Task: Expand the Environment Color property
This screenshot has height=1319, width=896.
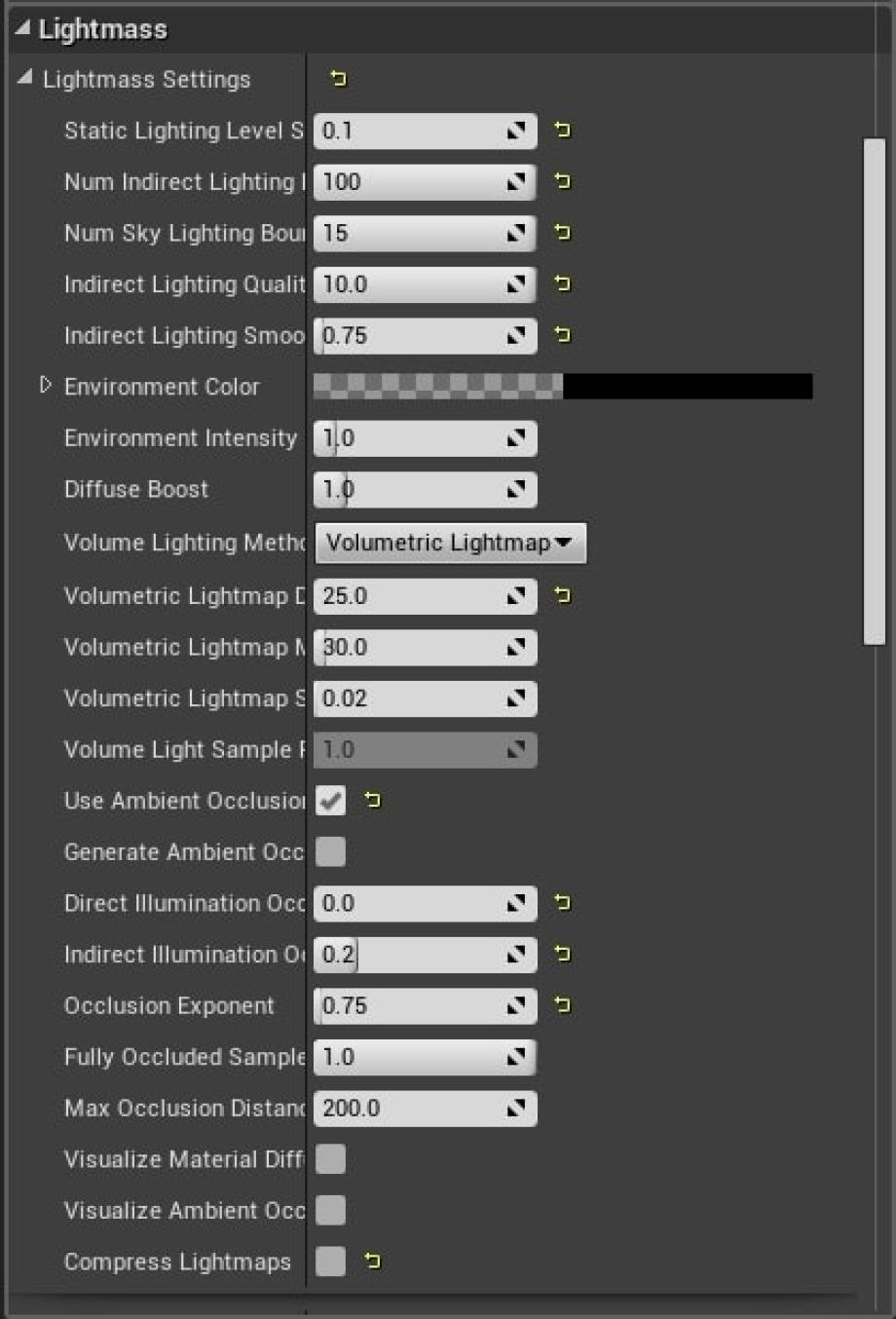Action: (46, 386)
